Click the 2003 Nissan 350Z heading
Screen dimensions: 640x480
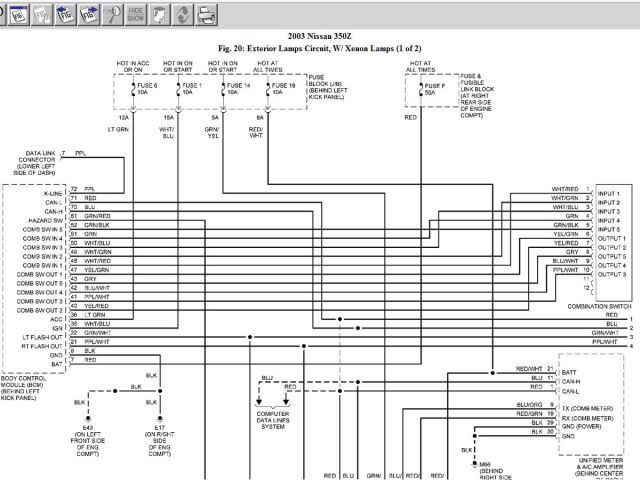(x=320, y=37)
